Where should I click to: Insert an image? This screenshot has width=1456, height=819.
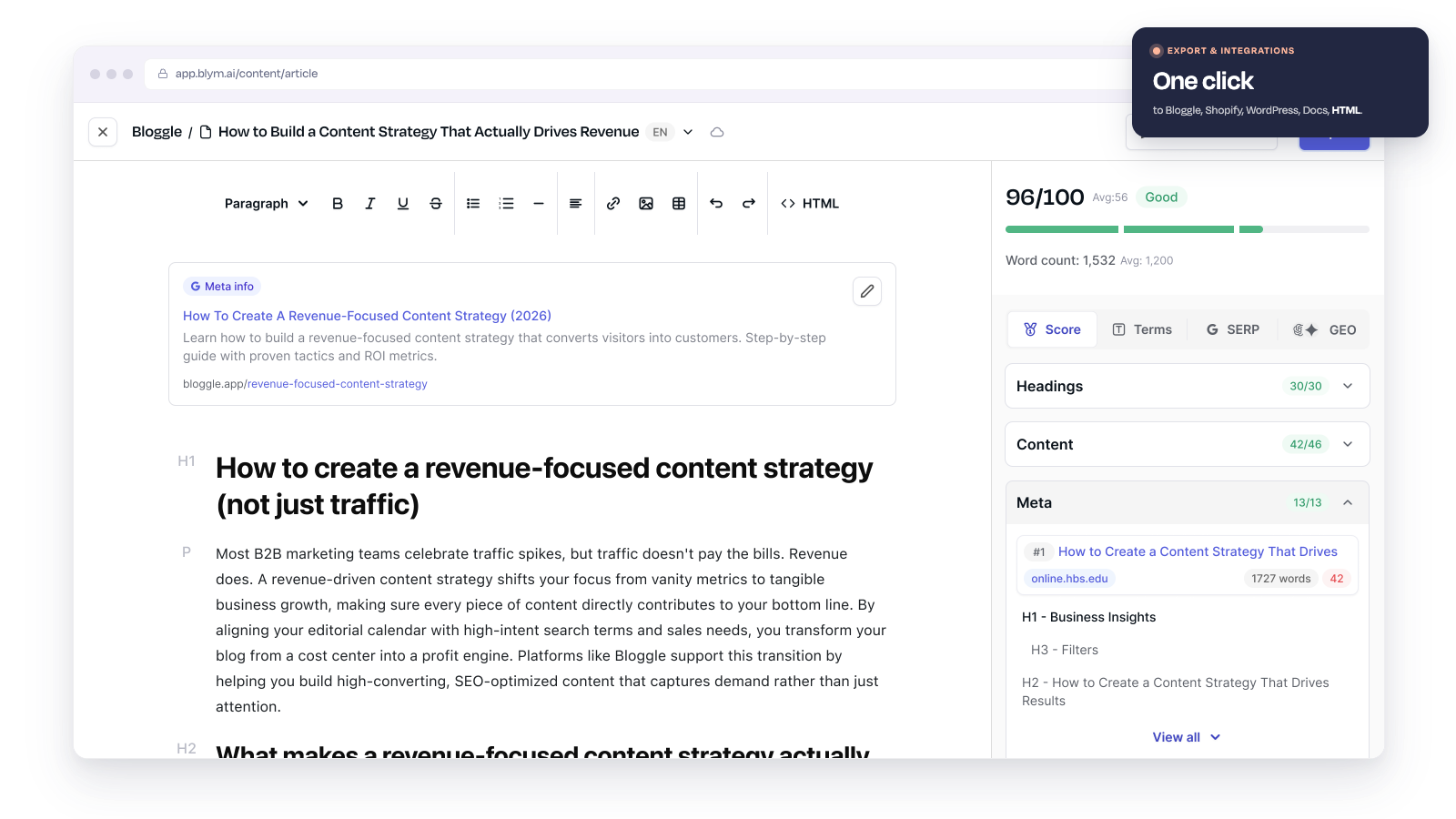tap(646, 204)
